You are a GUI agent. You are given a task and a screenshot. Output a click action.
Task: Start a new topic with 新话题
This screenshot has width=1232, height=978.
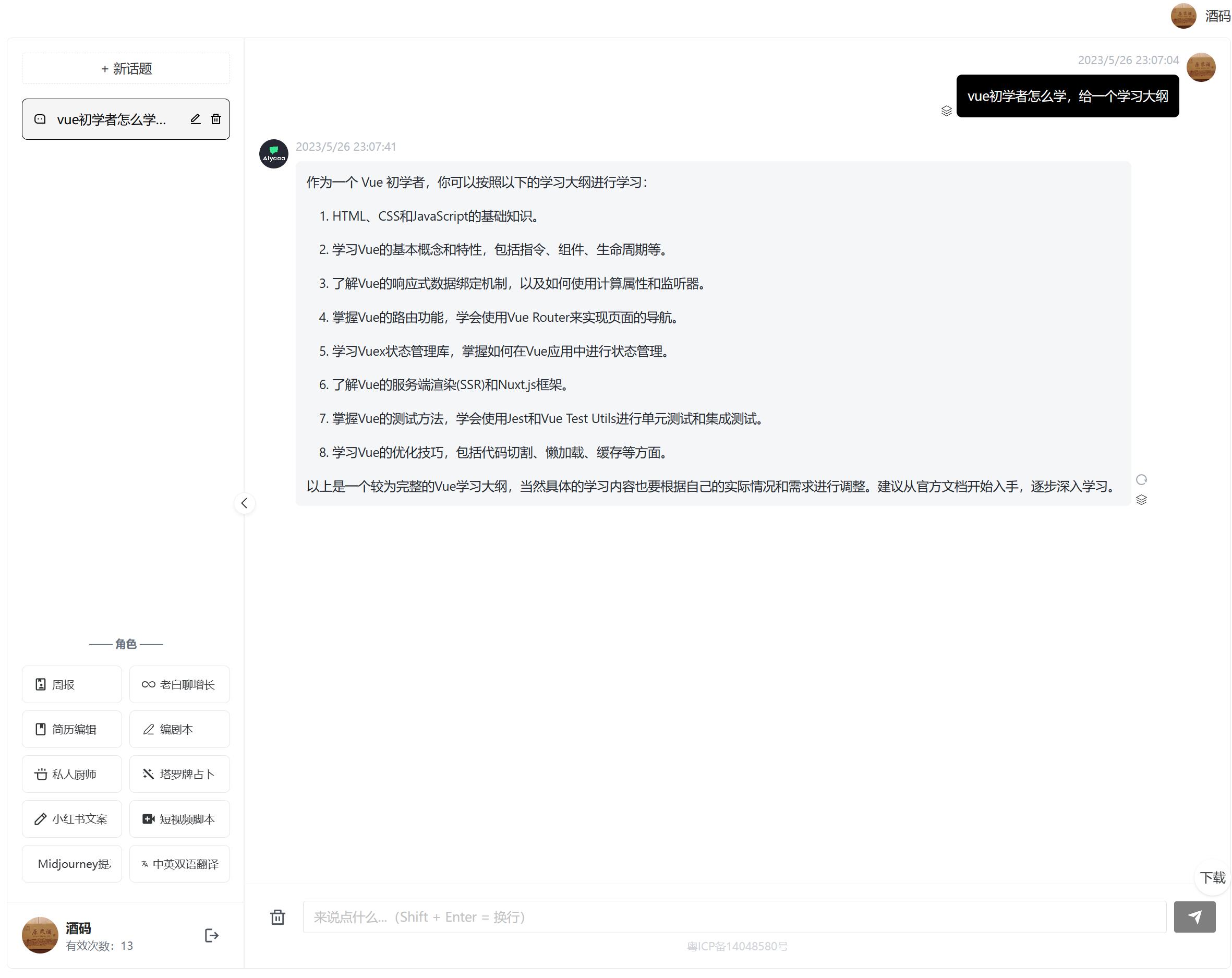(x=126, y=69)
